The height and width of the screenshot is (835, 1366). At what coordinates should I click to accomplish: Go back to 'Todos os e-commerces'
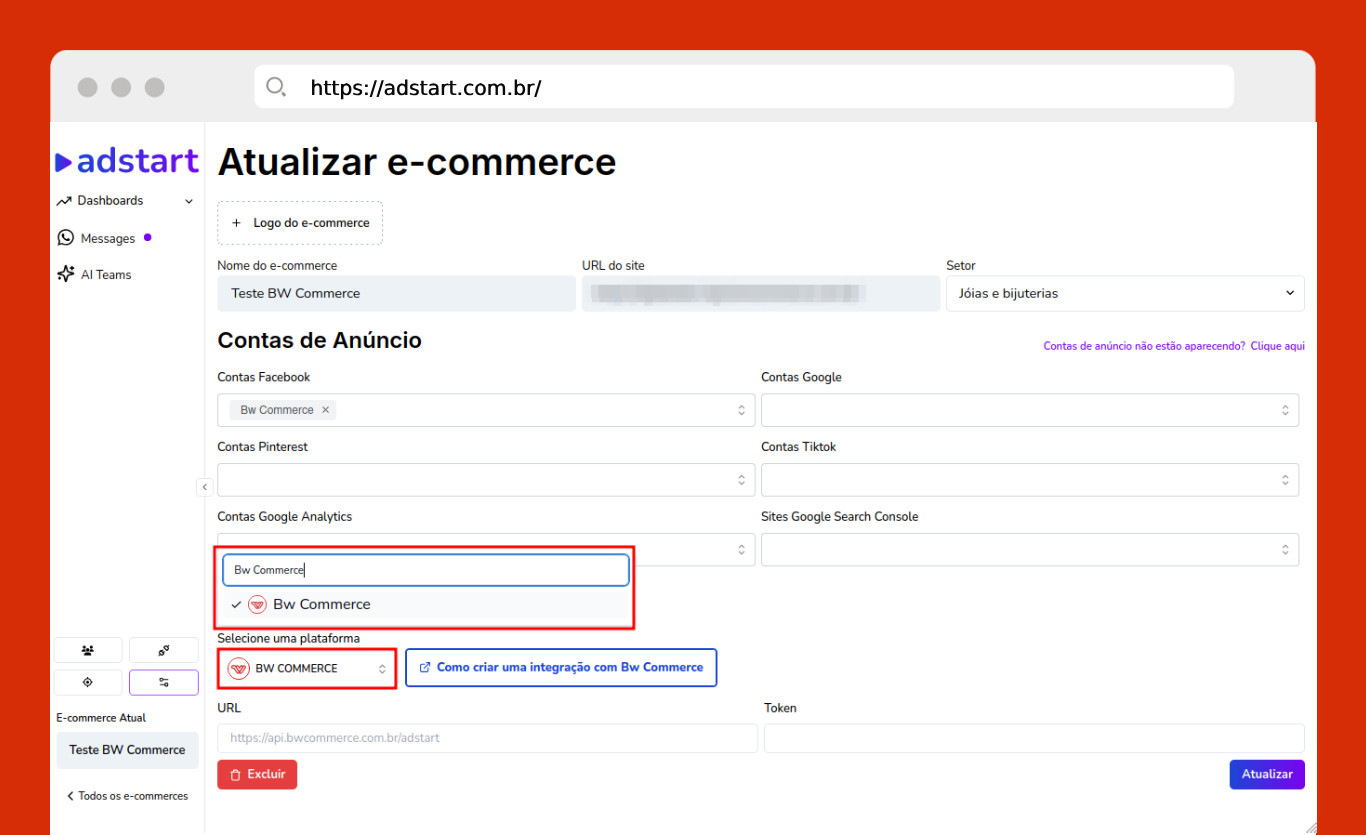[127, 796]
